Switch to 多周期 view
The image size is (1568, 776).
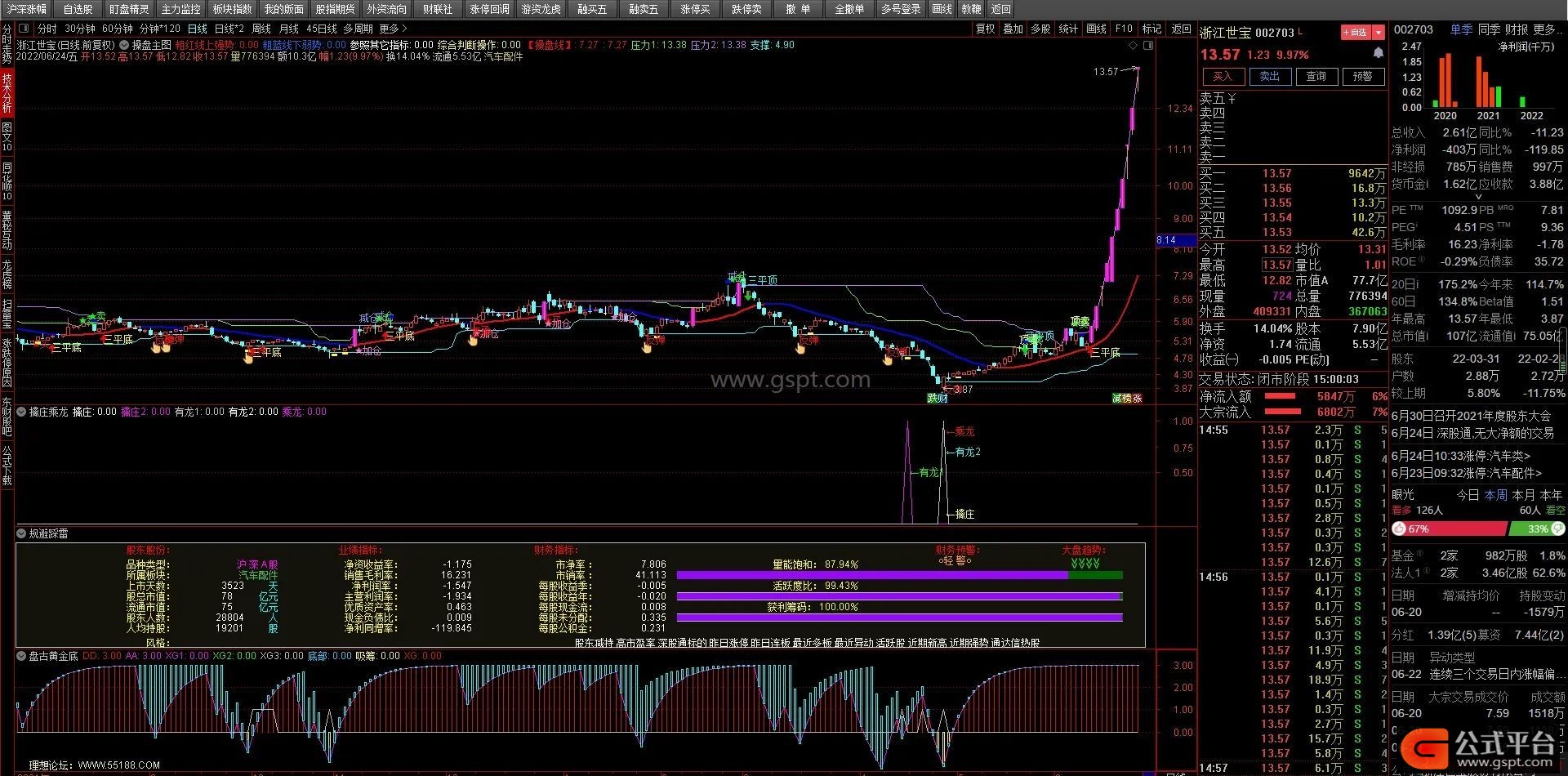tap(358, 29)
